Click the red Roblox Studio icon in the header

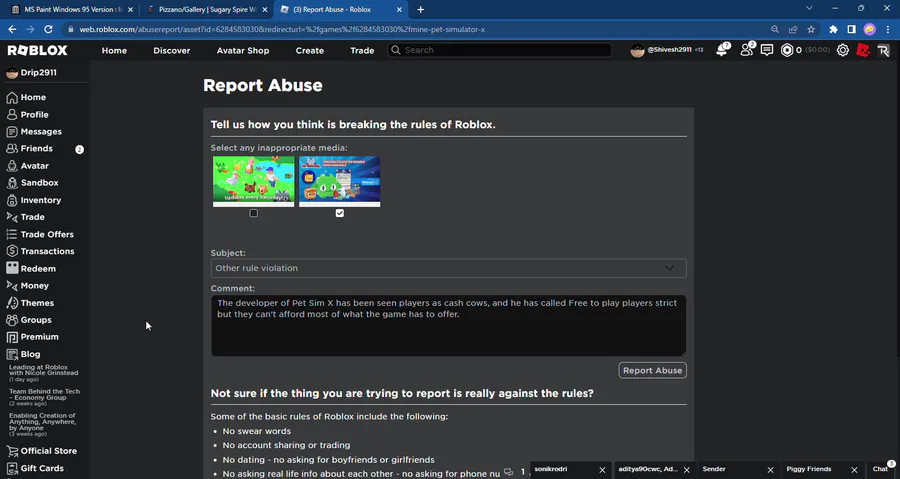pos(863,50)
